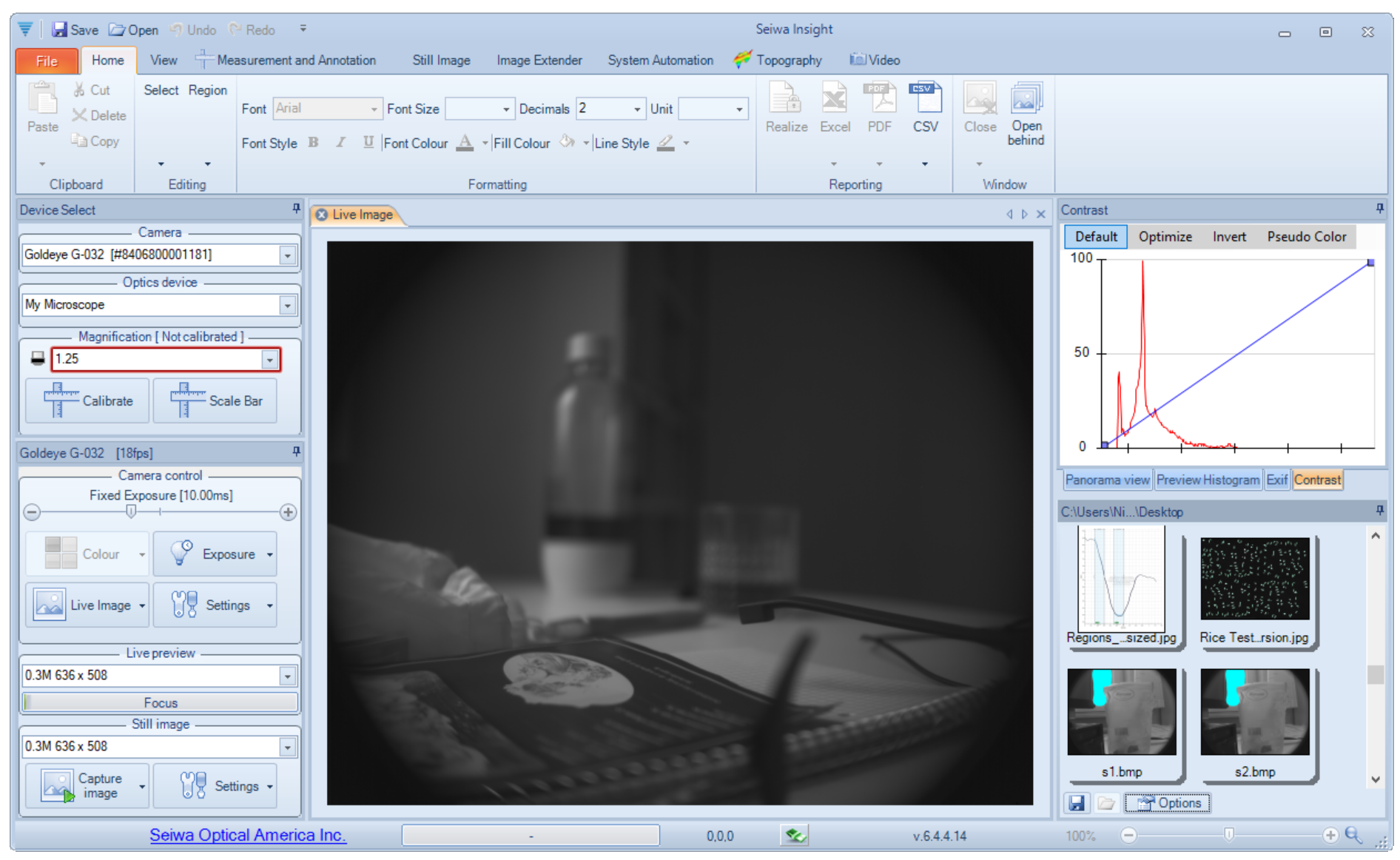Expand the Optics device dropdown
This screenshot has height=860, width=1400.
pyautogui.click(x=288, y=305)
